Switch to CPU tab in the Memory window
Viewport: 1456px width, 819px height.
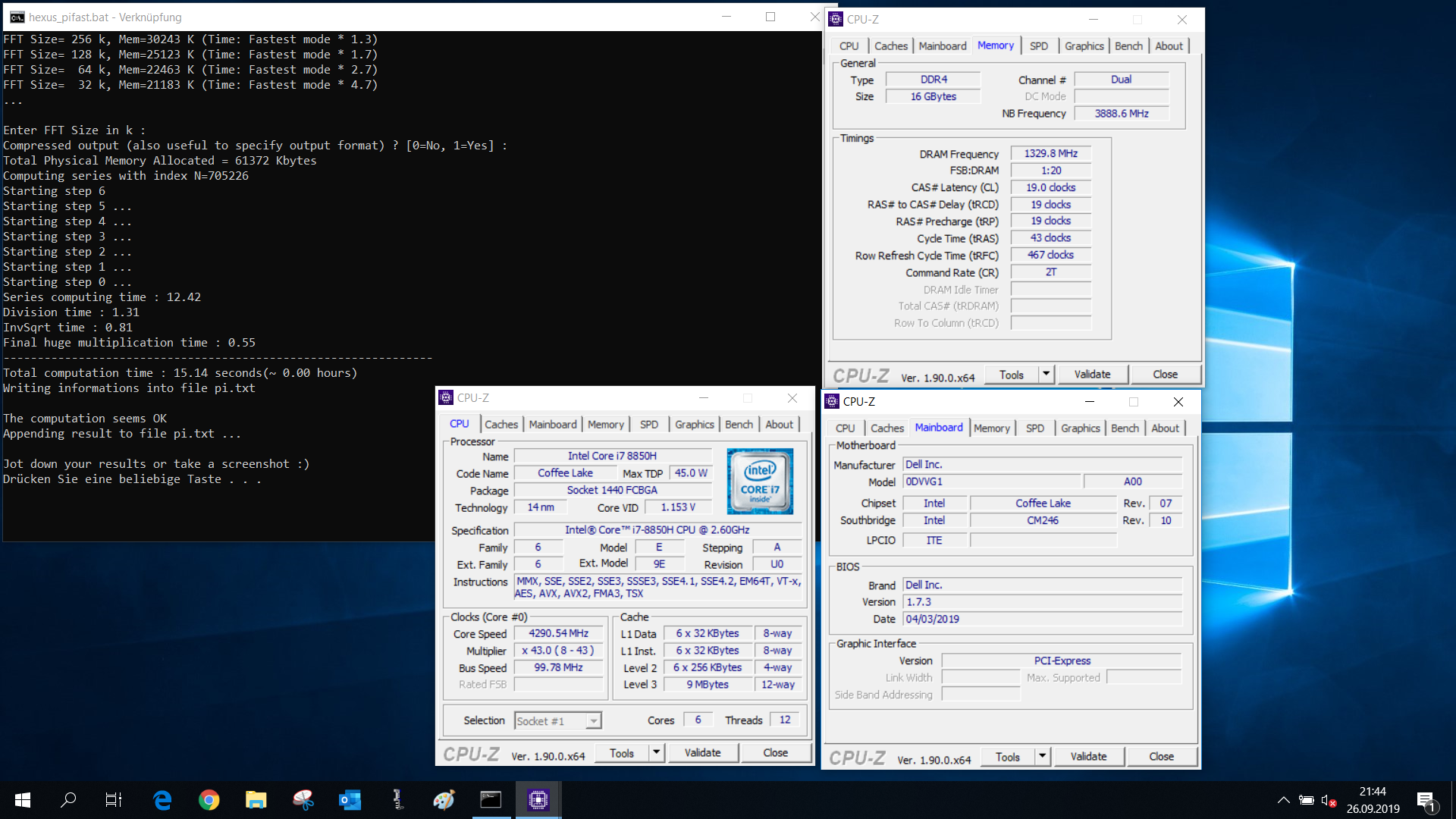coord(849,46)
